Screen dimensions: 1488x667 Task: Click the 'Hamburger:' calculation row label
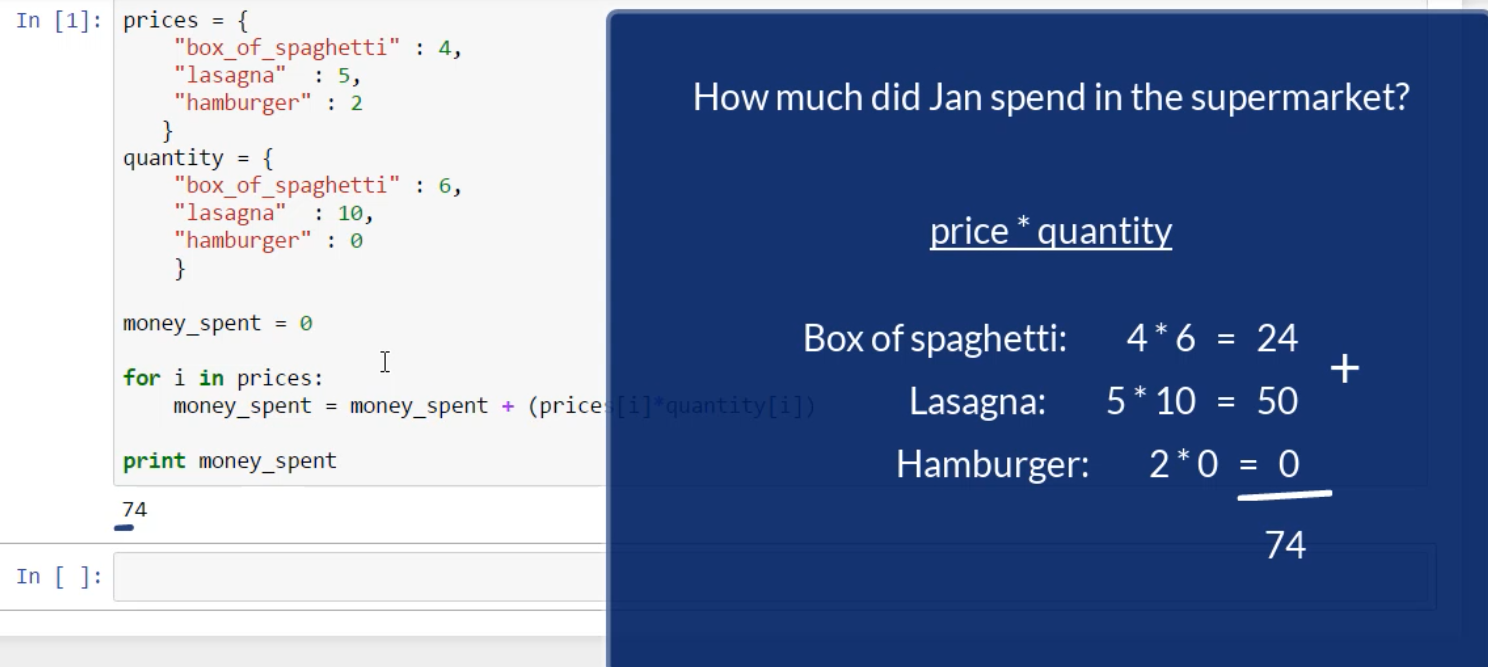(x=992, y=464)
